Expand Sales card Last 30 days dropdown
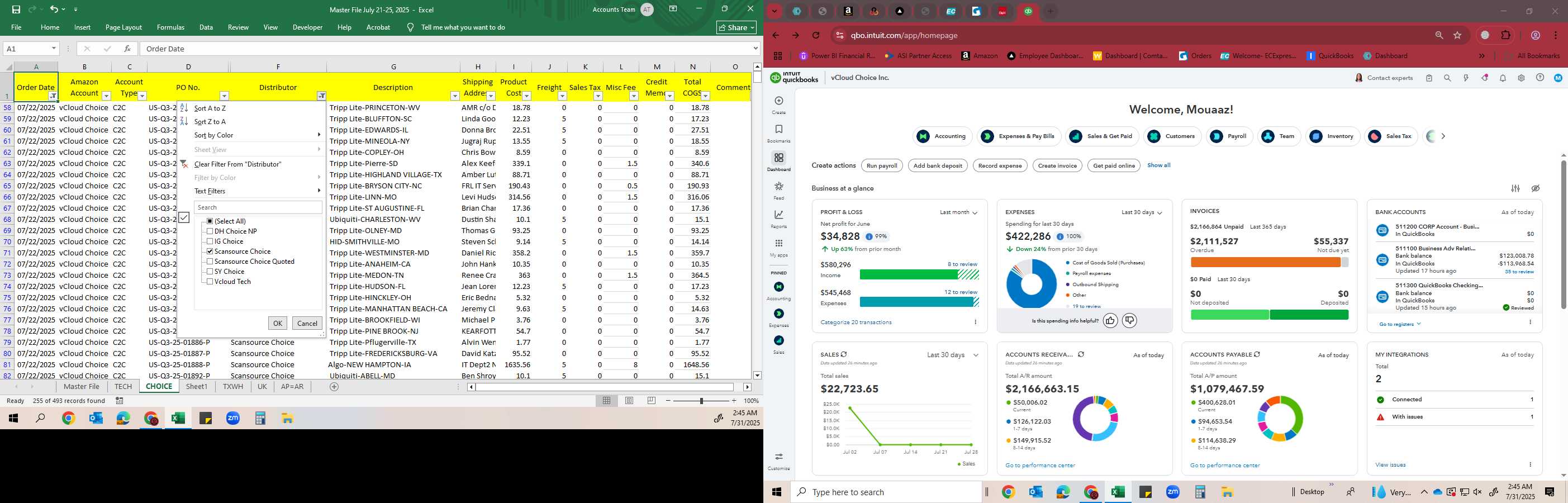 point(953,355)
